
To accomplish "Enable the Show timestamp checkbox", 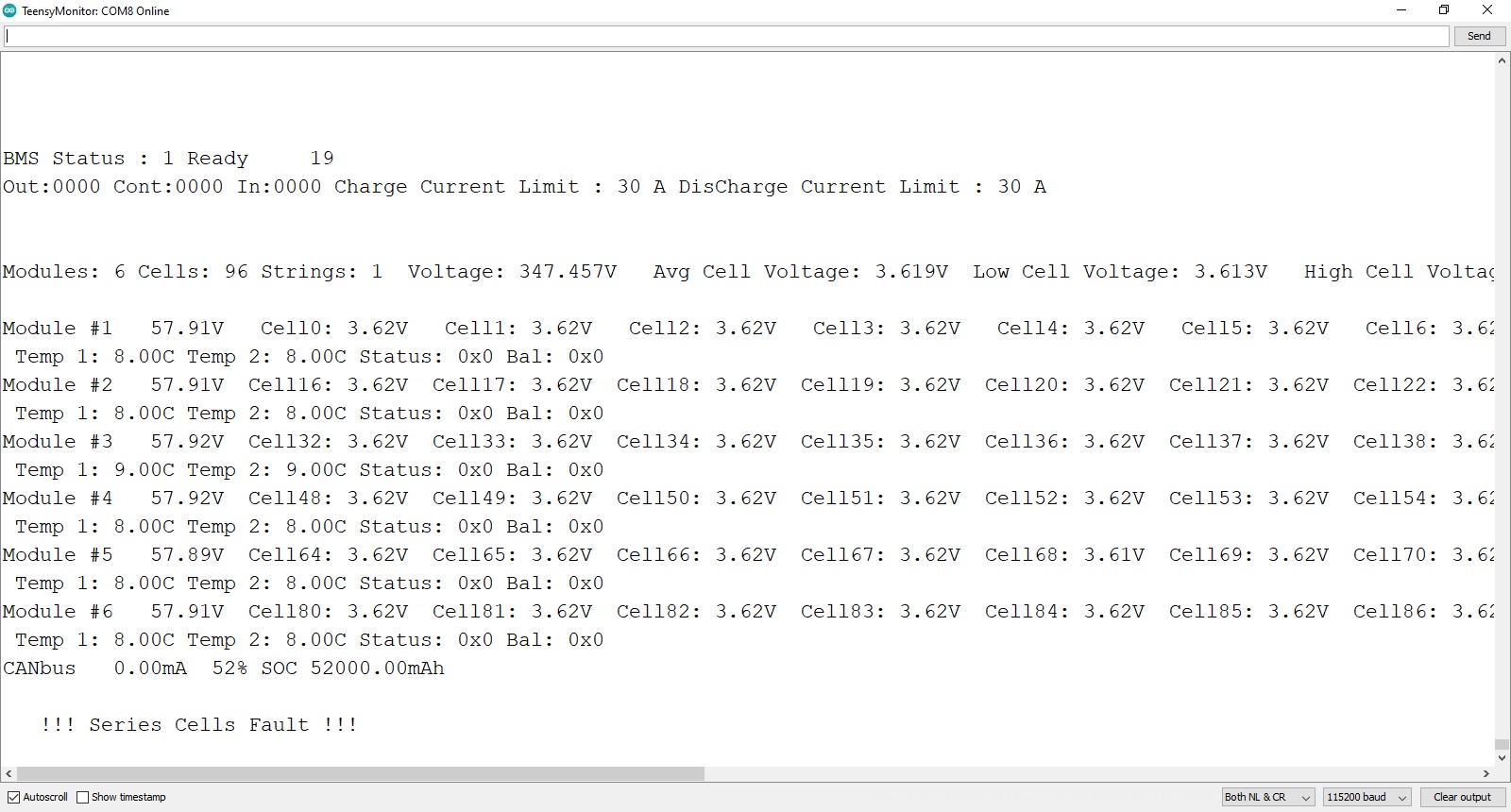I will (82, 797).
